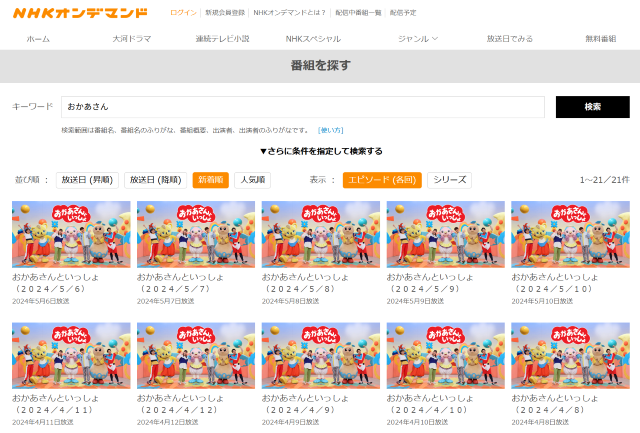Open thumbnail for 2024/5/8 episode
The width and height of the screenshot is (640, 433).
click(x=321, y=234)
